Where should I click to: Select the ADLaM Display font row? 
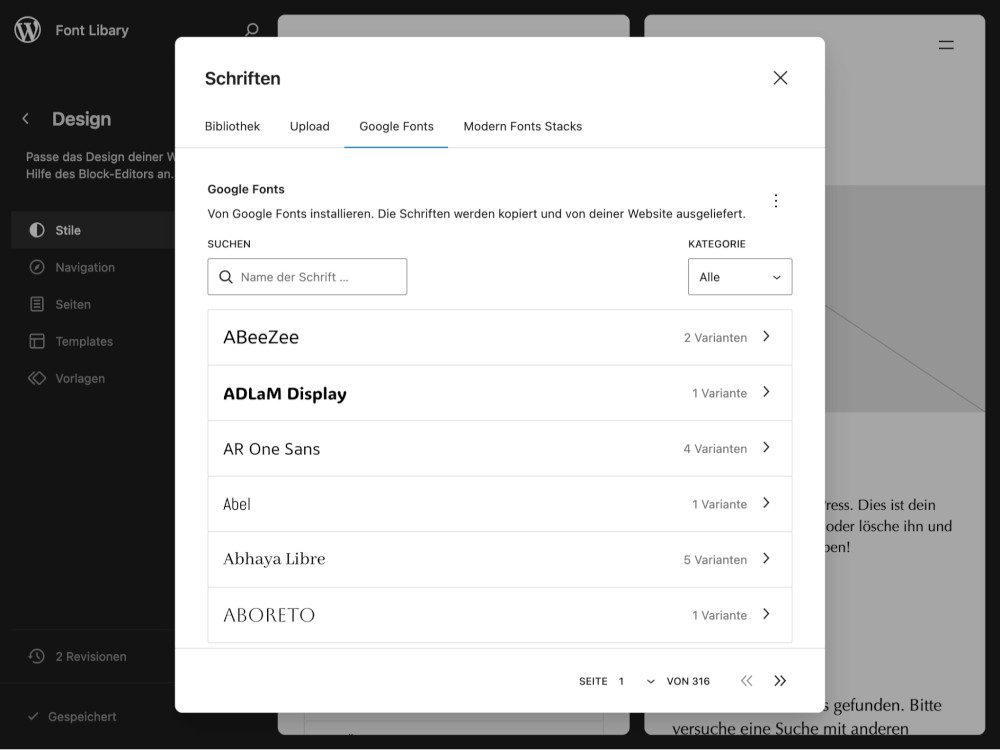pyautogui.click(x=499, y=393)
